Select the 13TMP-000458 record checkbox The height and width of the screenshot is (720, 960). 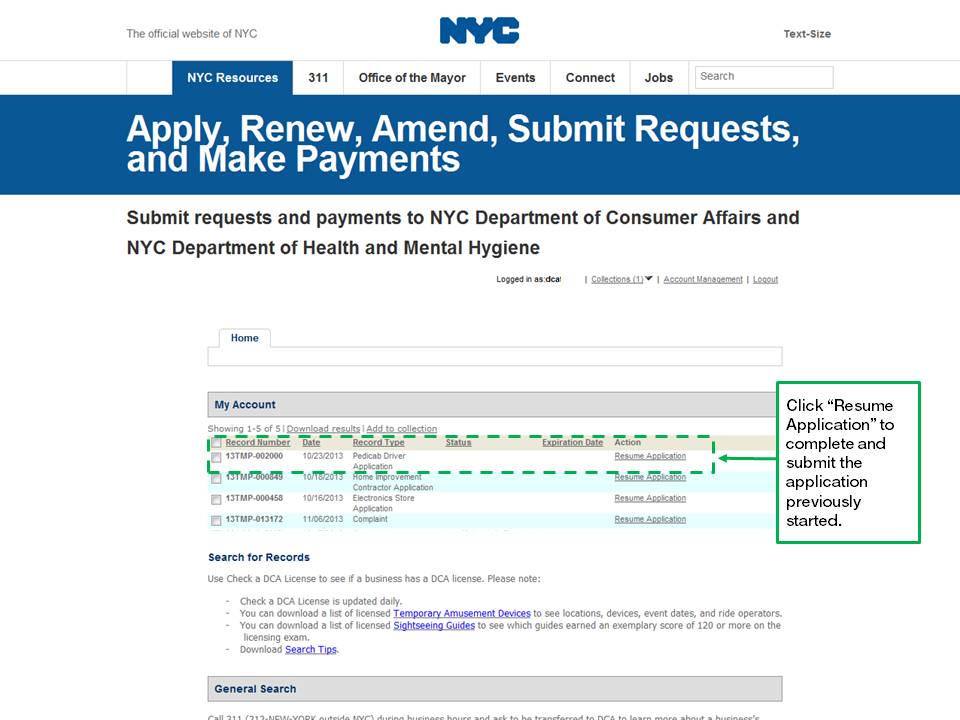[216, 499]
